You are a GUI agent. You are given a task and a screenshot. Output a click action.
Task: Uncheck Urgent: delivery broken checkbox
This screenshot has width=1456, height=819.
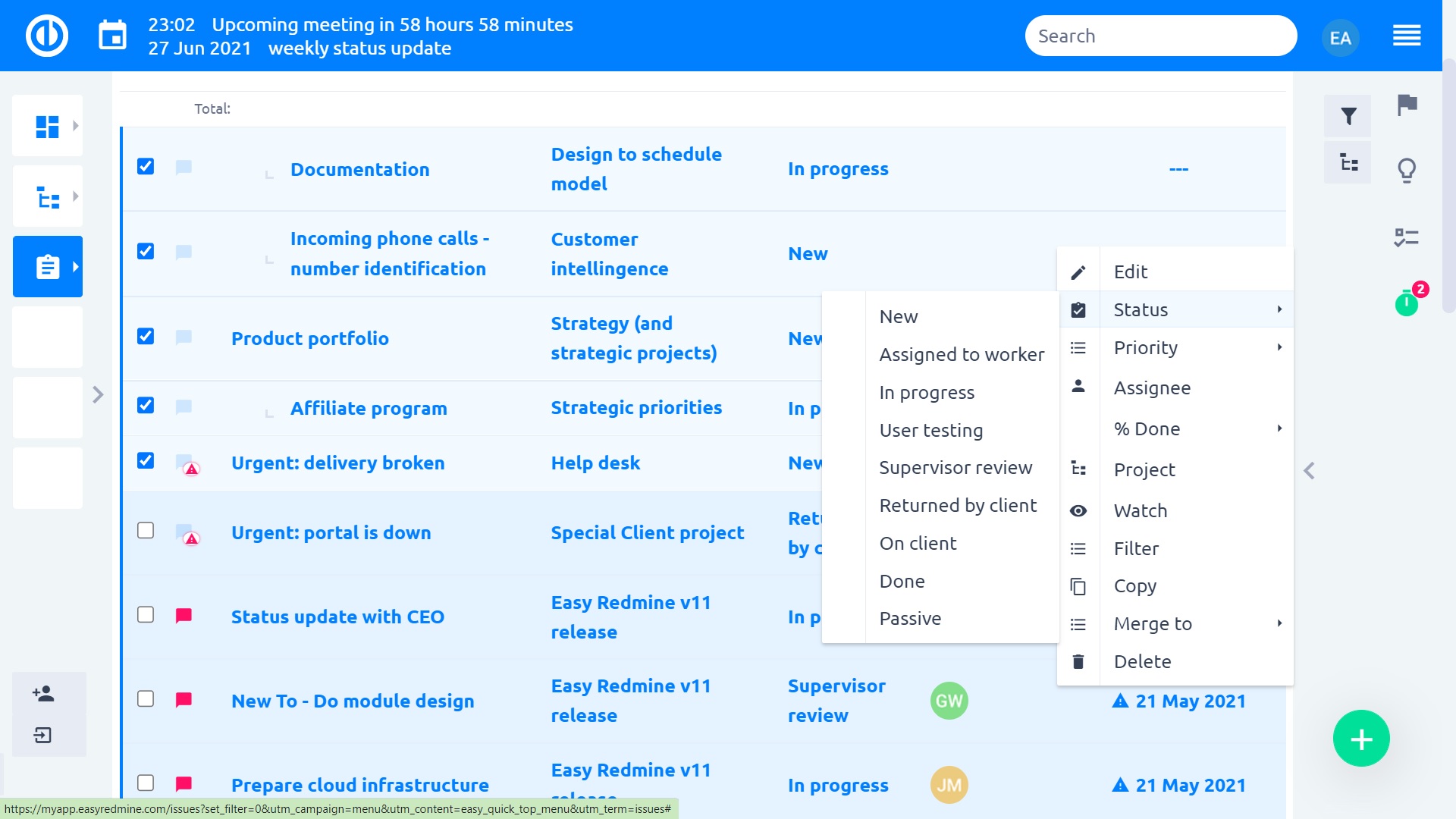coord(146,460)
